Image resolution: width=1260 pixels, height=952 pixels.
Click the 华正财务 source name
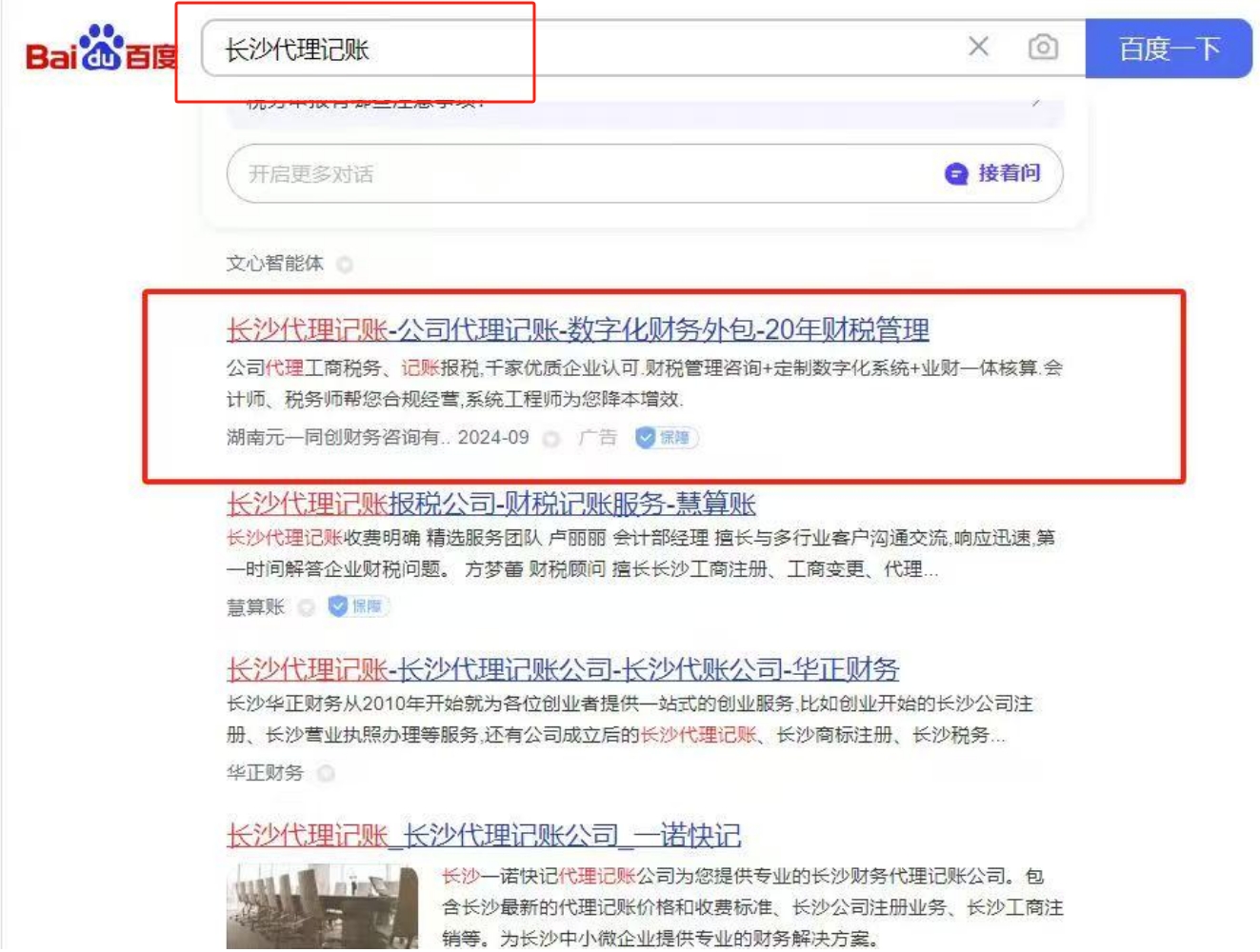265,773
